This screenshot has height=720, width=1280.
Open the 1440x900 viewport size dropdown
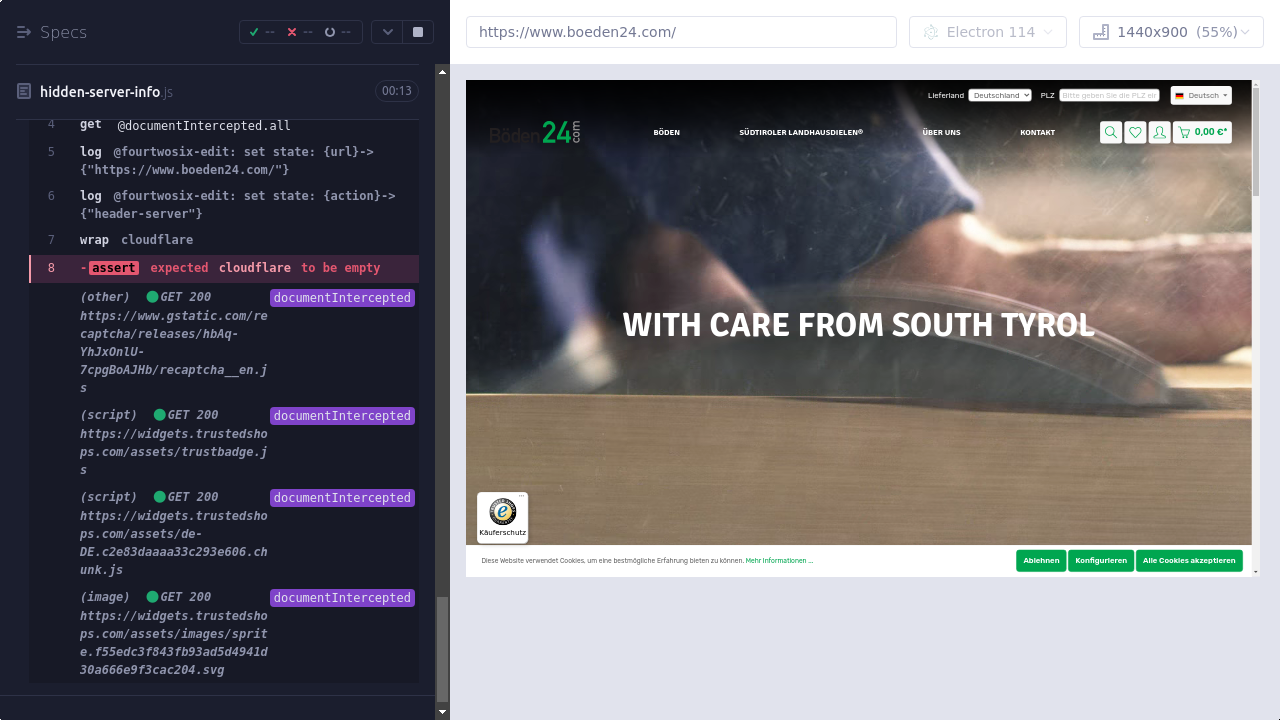(x=1171, y=32)
